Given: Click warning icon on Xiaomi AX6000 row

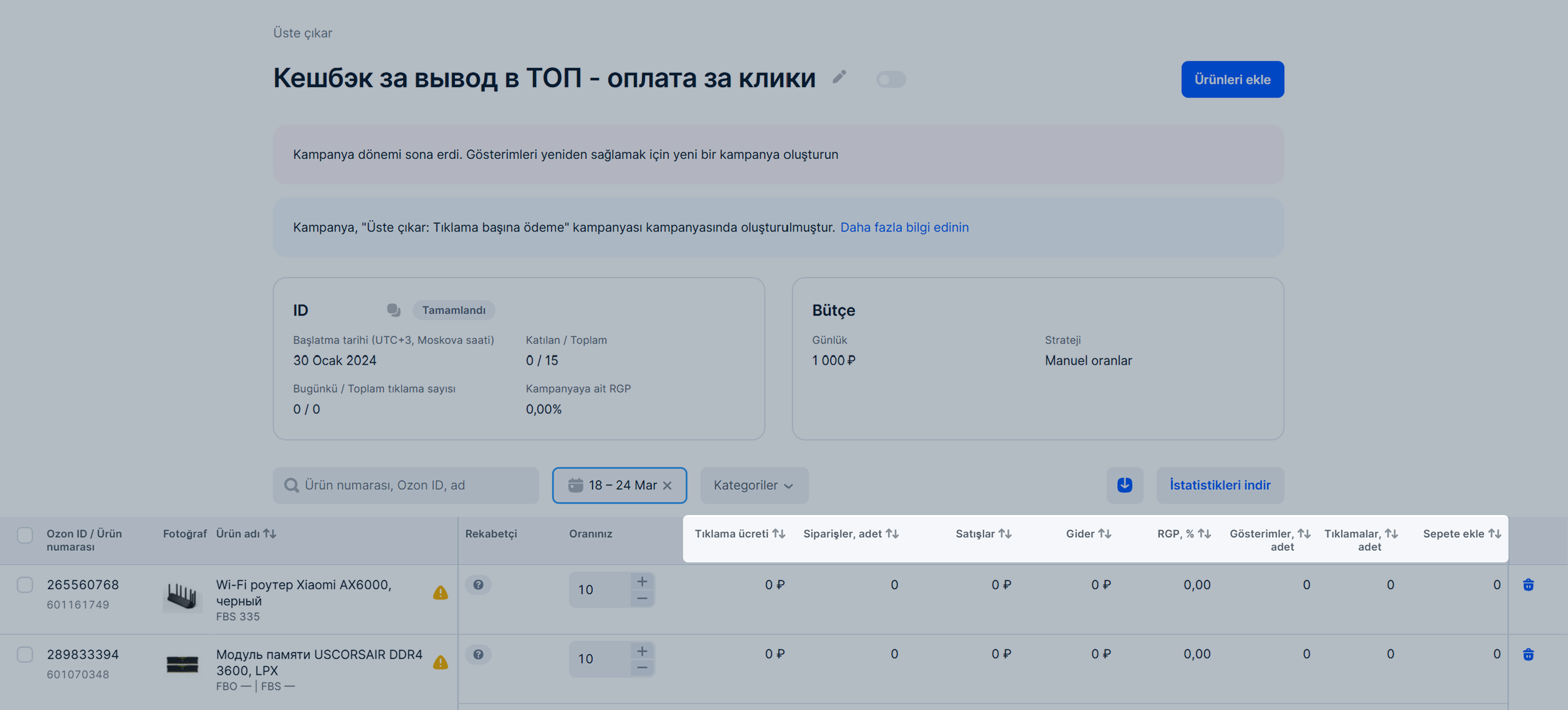Looking at the screenshot, I should click(440, 593).
